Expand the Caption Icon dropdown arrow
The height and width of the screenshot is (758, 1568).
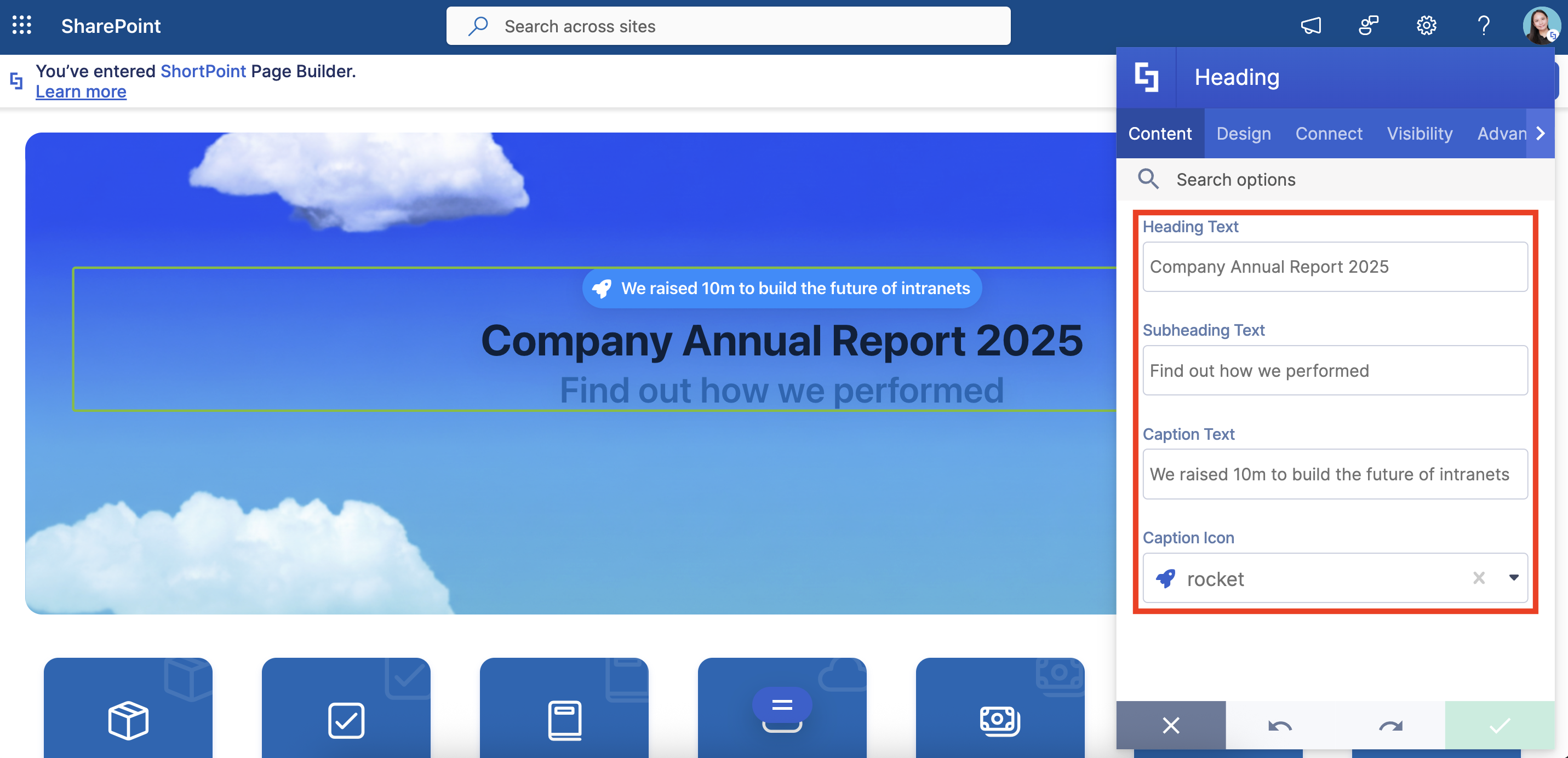coord(1513,578)
